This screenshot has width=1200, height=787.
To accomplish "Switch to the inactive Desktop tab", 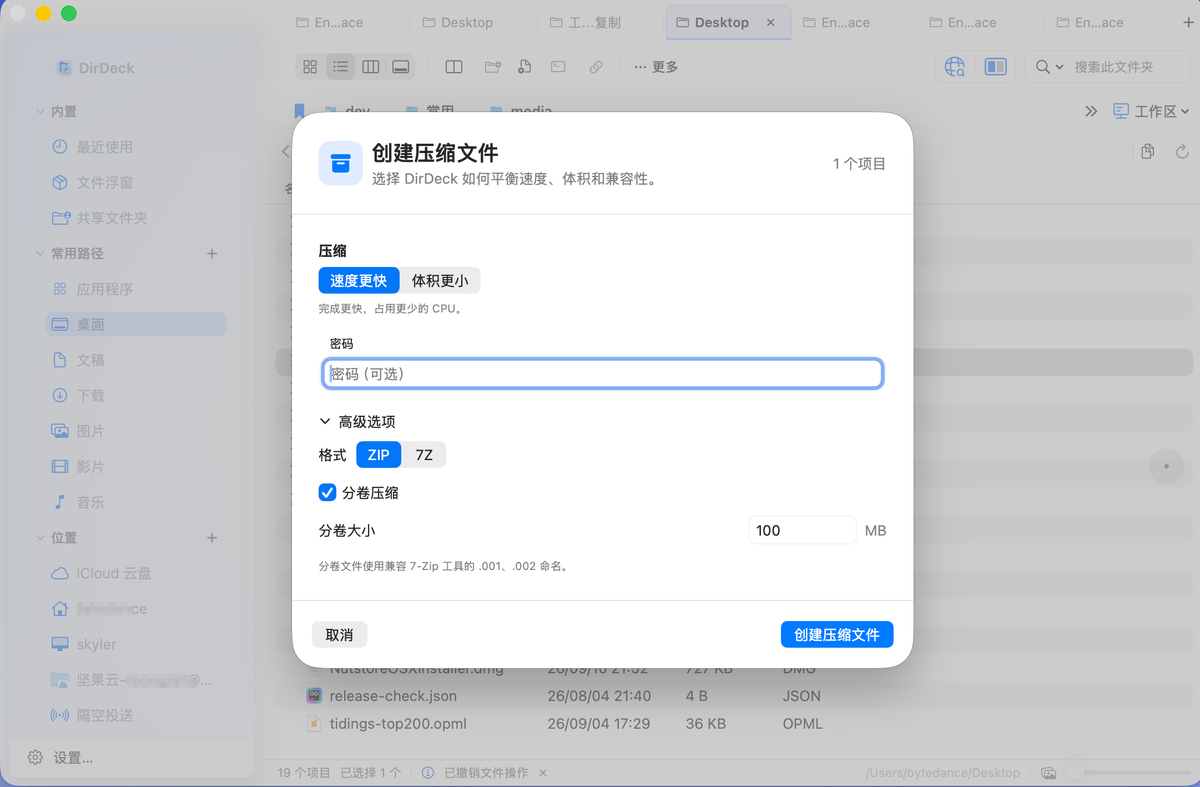I will click(x=457, y=22).
